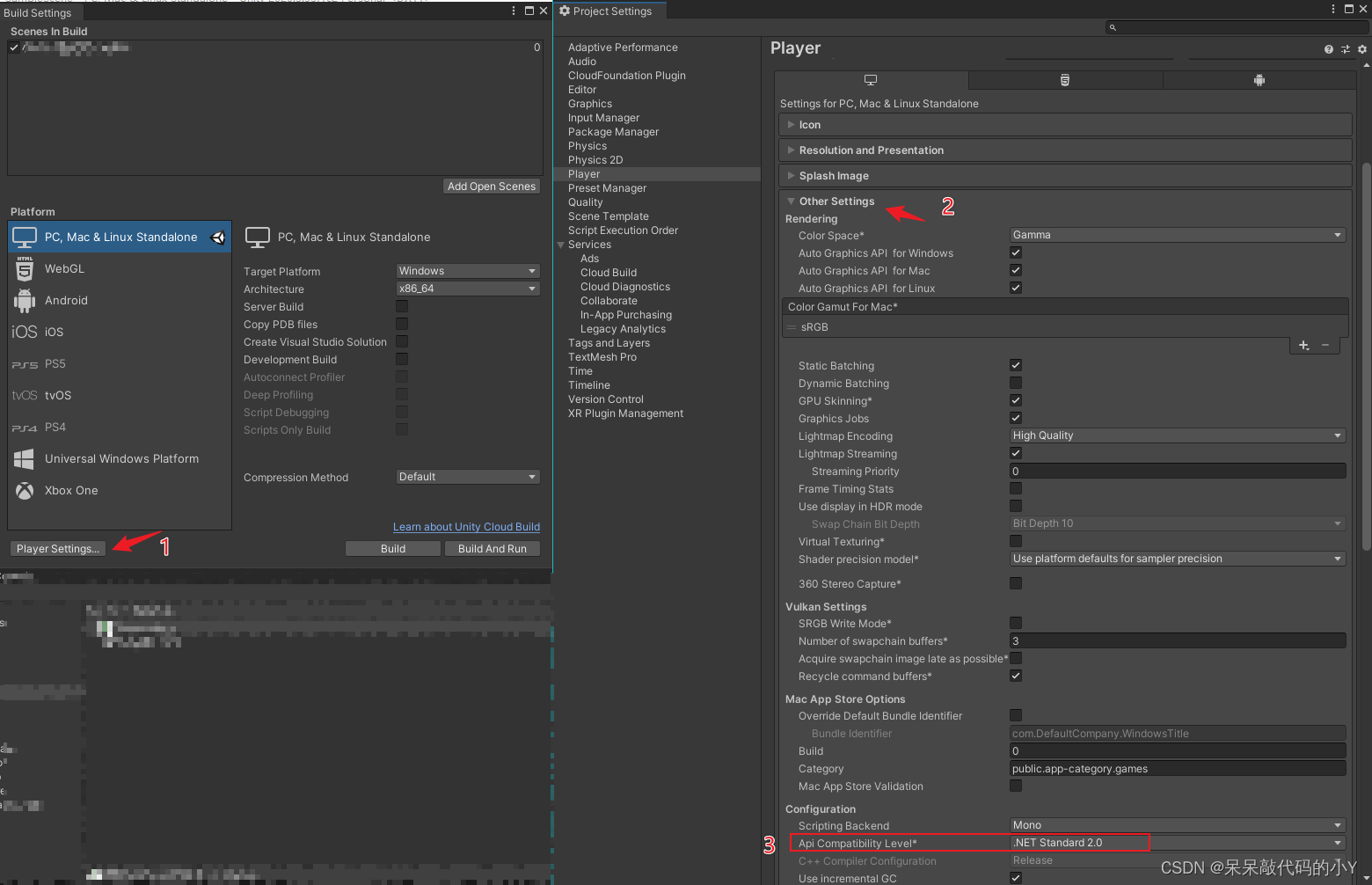This screenshot has height=885, width=1372.
Task: Toggle Lightmap Streaming checkbox
Action: coord(1016,453)
